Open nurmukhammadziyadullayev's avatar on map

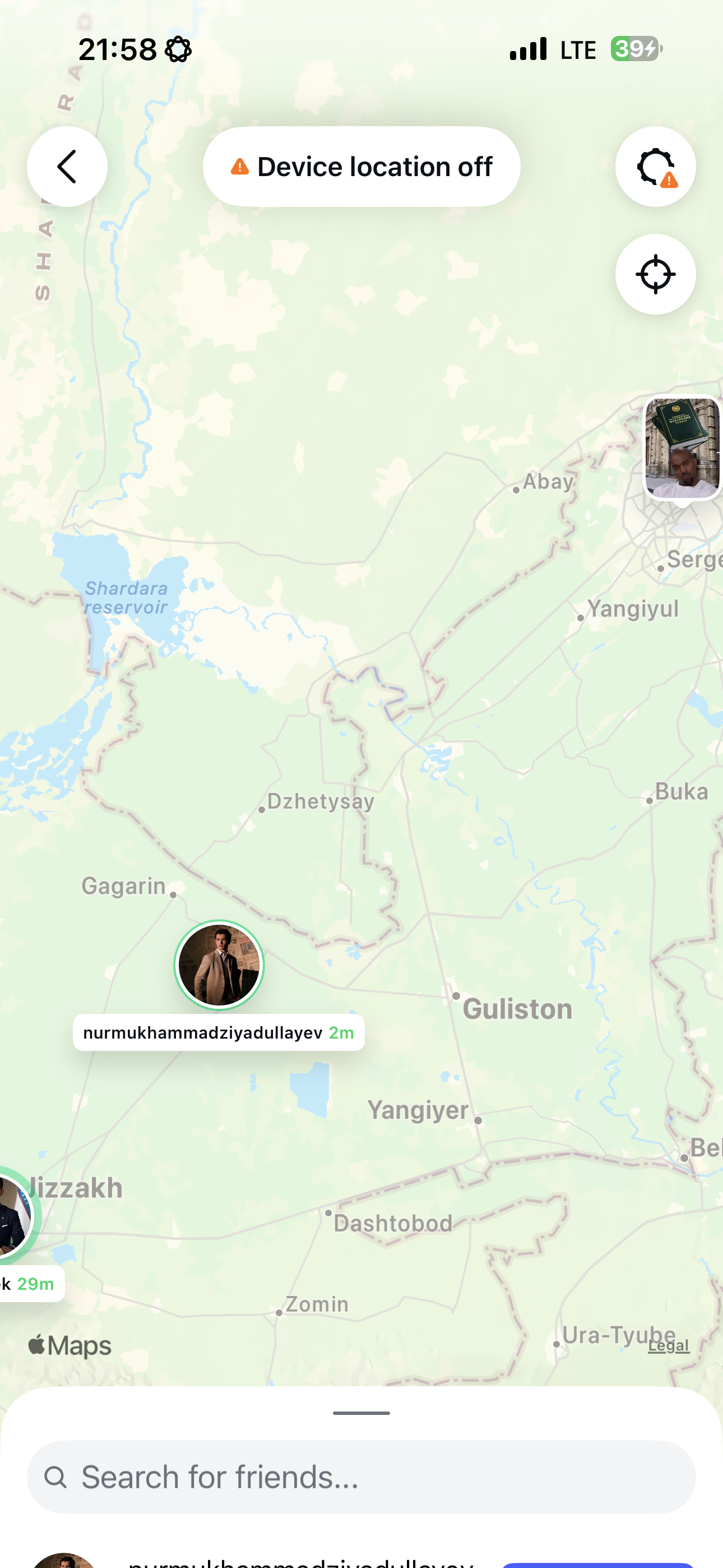[219, 965]
